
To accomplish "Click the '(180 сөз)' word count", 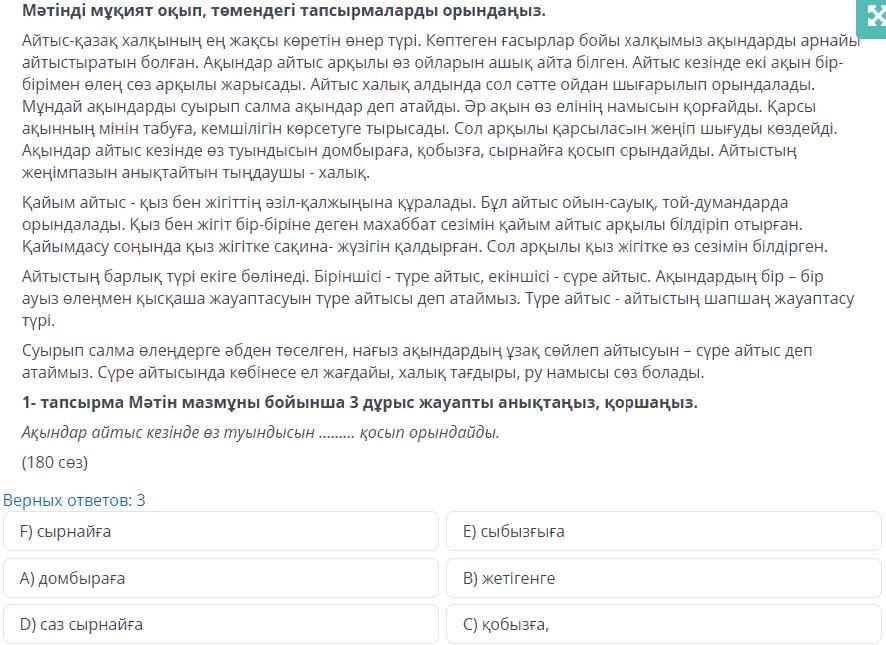I will [x=55, y=462].
